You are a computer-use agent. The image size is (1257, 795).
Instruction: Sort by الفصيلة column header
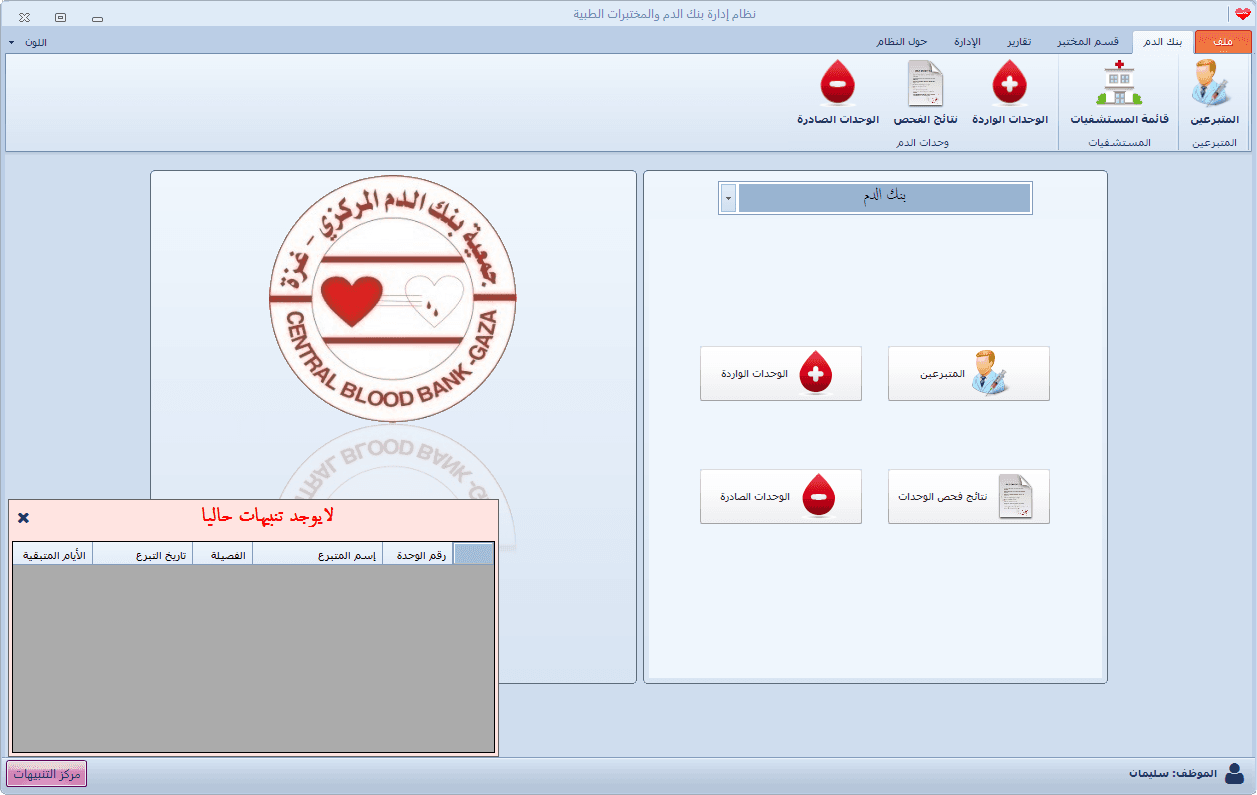tap(222, 555)
